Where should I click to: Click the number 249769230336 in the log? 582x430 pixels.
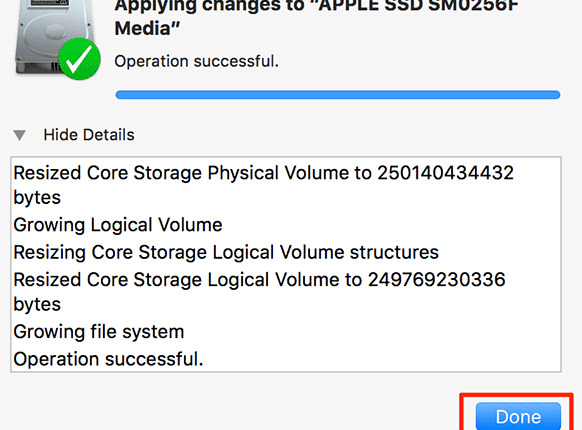pos(436,280)
